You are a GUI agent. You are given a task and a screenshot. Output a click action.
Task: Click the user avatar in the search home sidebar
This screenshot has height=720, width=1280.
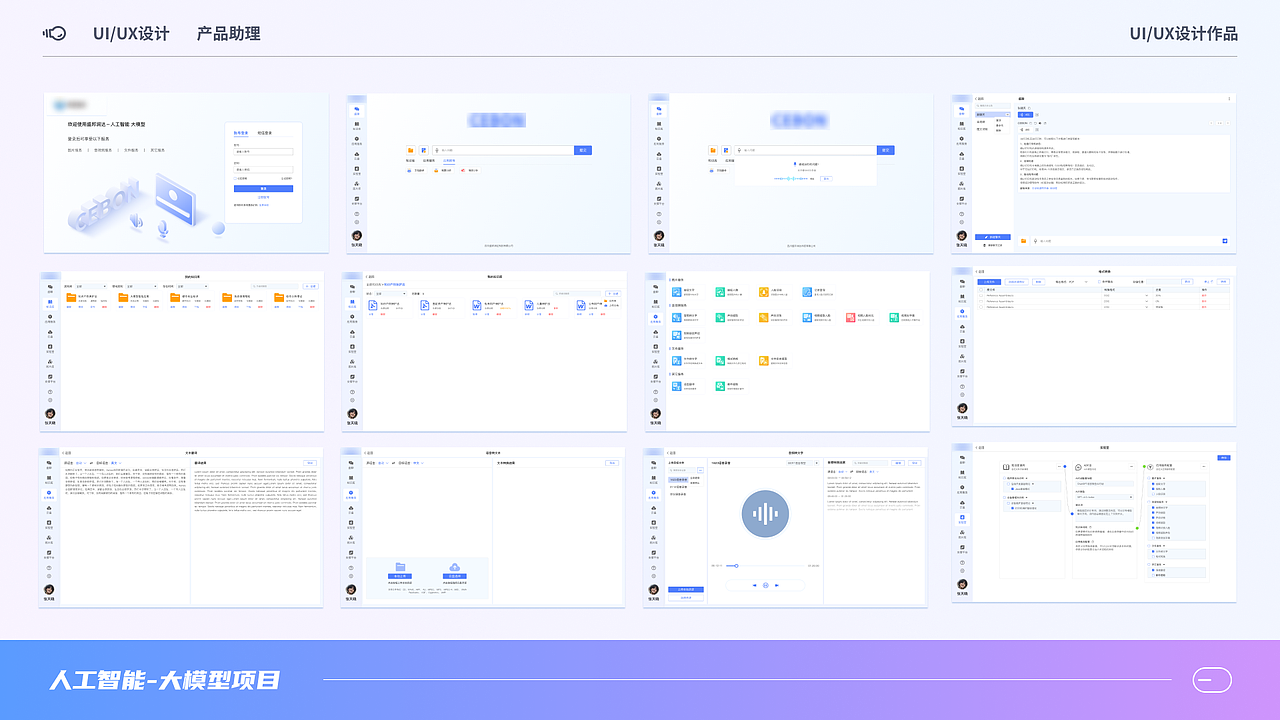[357, 236]
